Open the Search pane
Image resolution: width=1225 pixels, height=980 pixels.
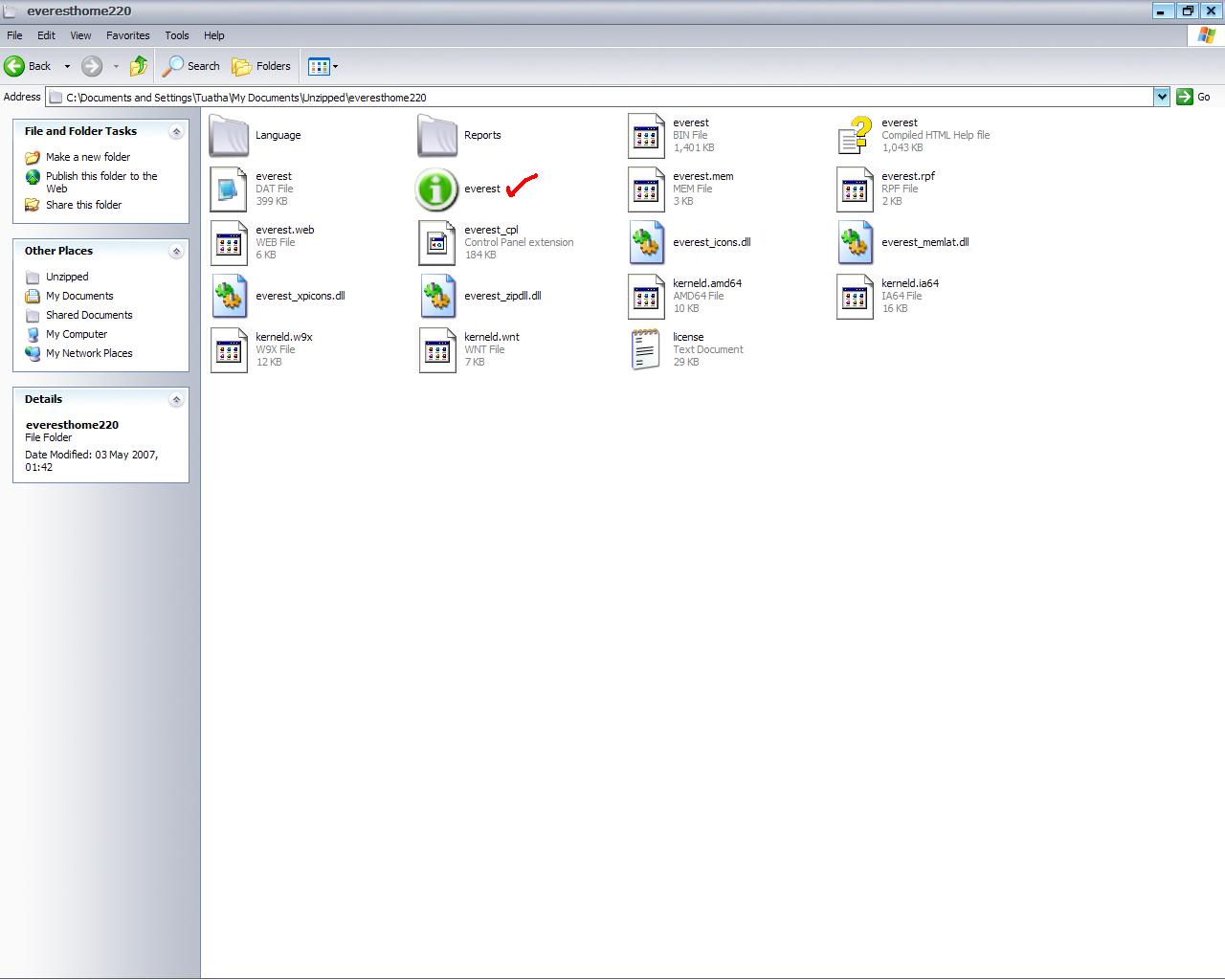tap(191, 66)
